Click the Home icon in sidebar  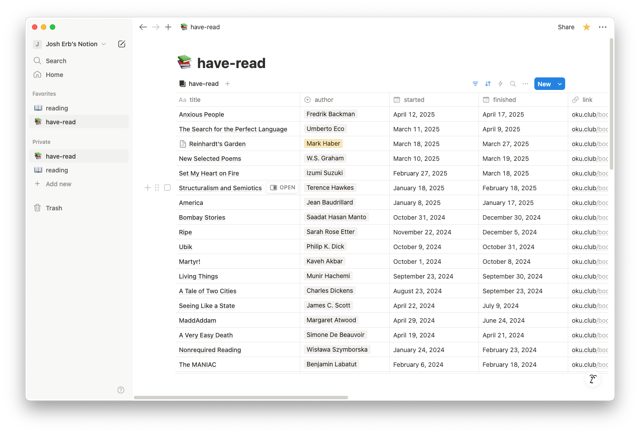[37, 75]
